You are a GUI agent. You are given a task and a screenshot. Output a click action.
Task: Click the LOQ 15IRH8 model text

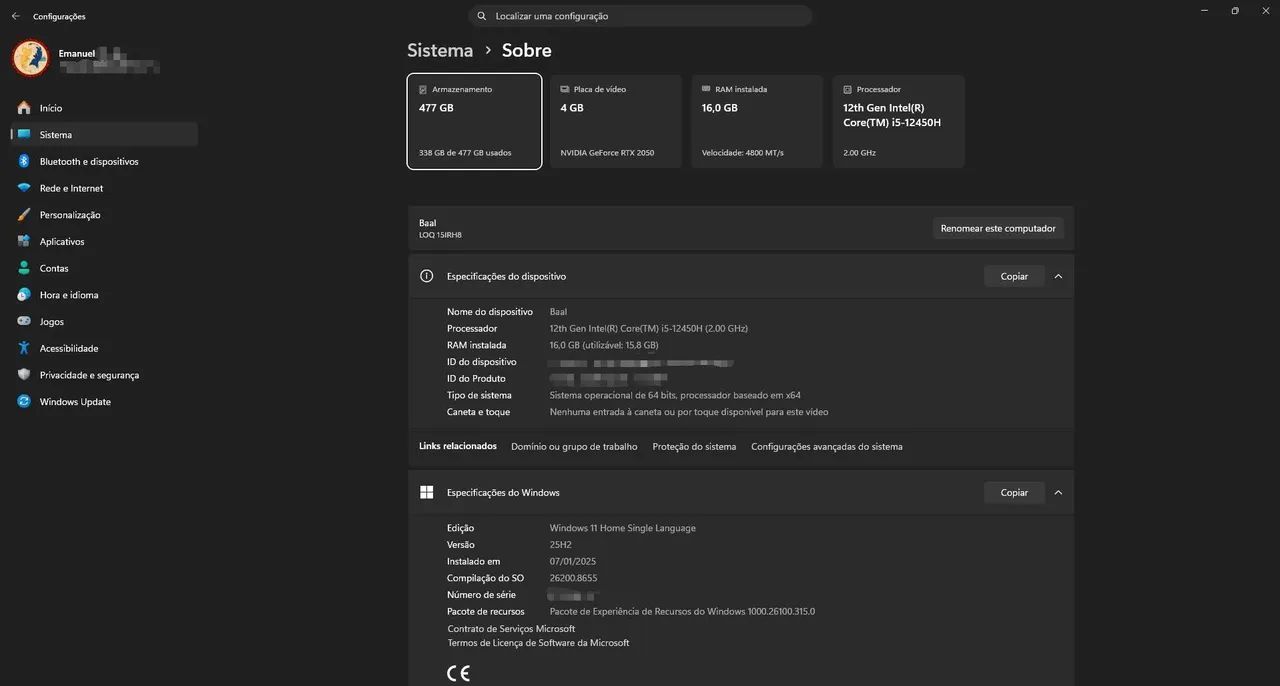[440, 235]
